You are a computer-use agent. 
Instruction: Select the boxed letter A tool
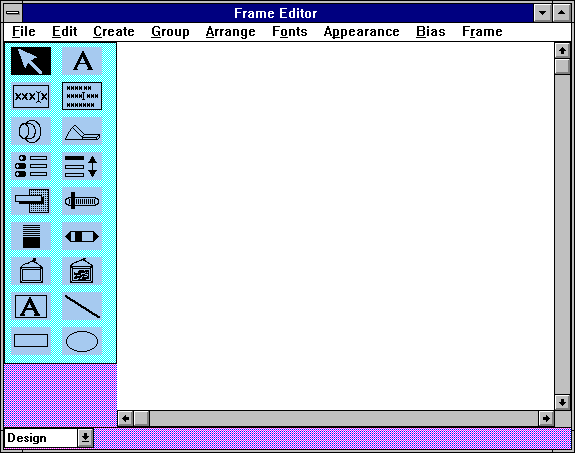coord(31,306)
